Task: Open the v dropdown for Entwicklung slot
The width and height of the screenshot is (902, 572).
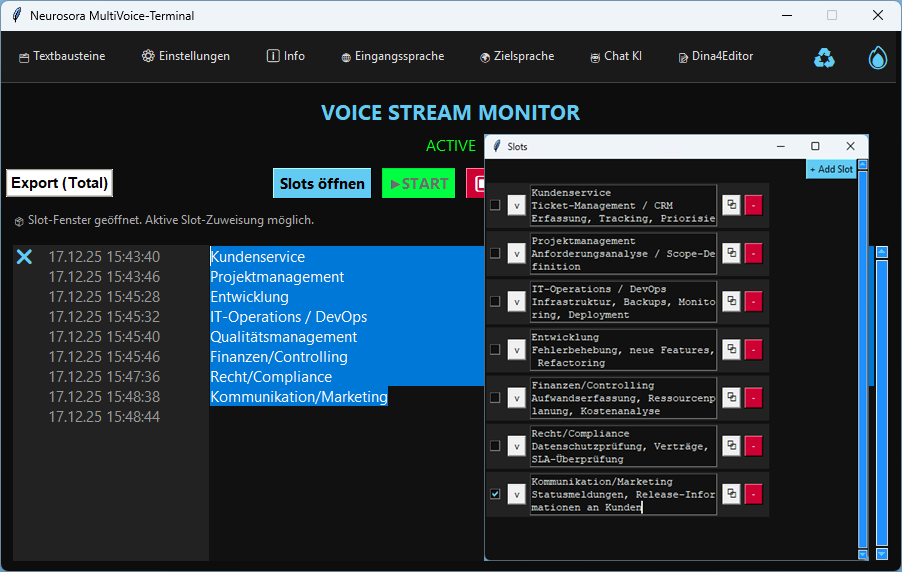Action: [x=516, y=350]
